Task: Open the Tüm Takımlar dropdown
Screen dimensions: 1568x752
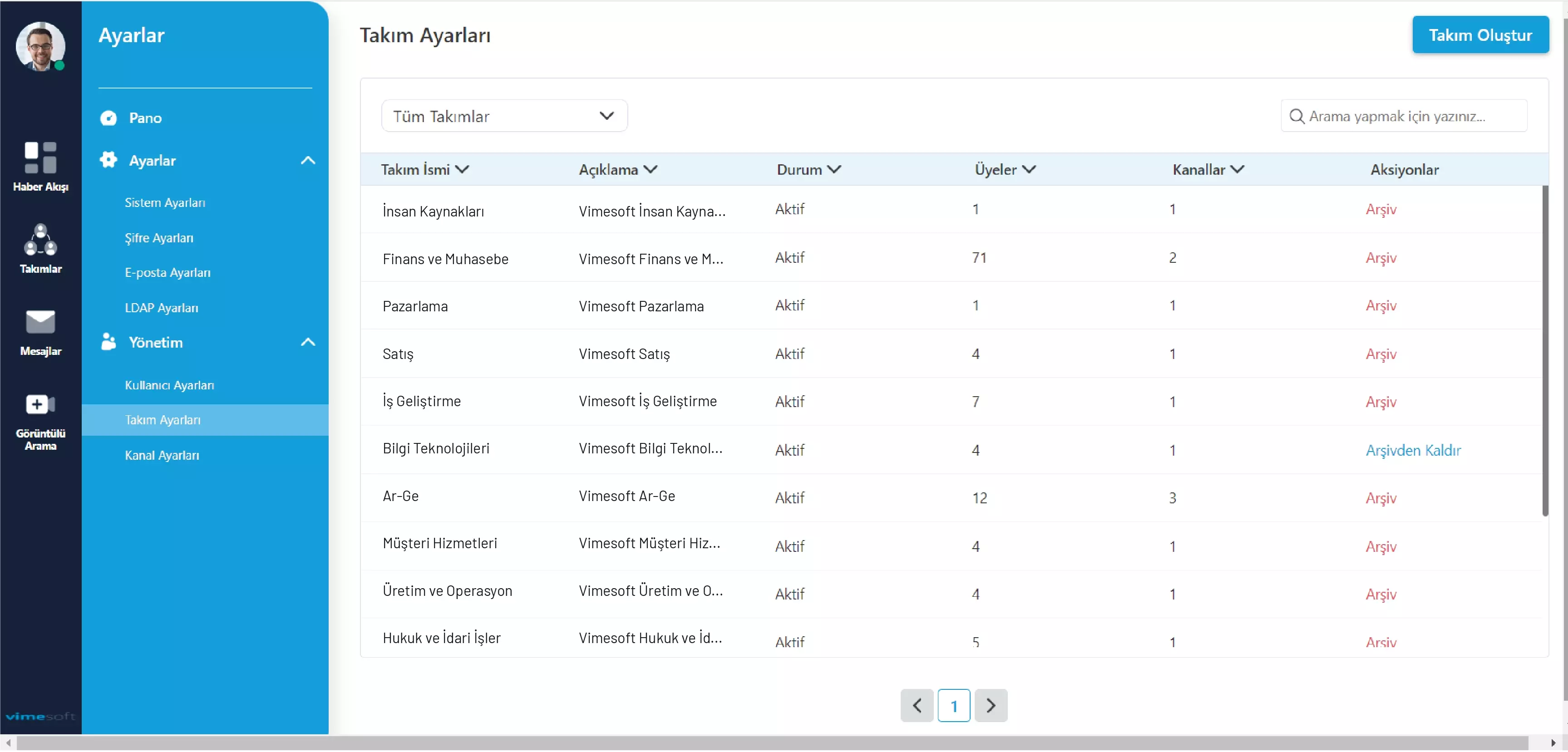Action: pyautogui.click(x=504, y=116)
